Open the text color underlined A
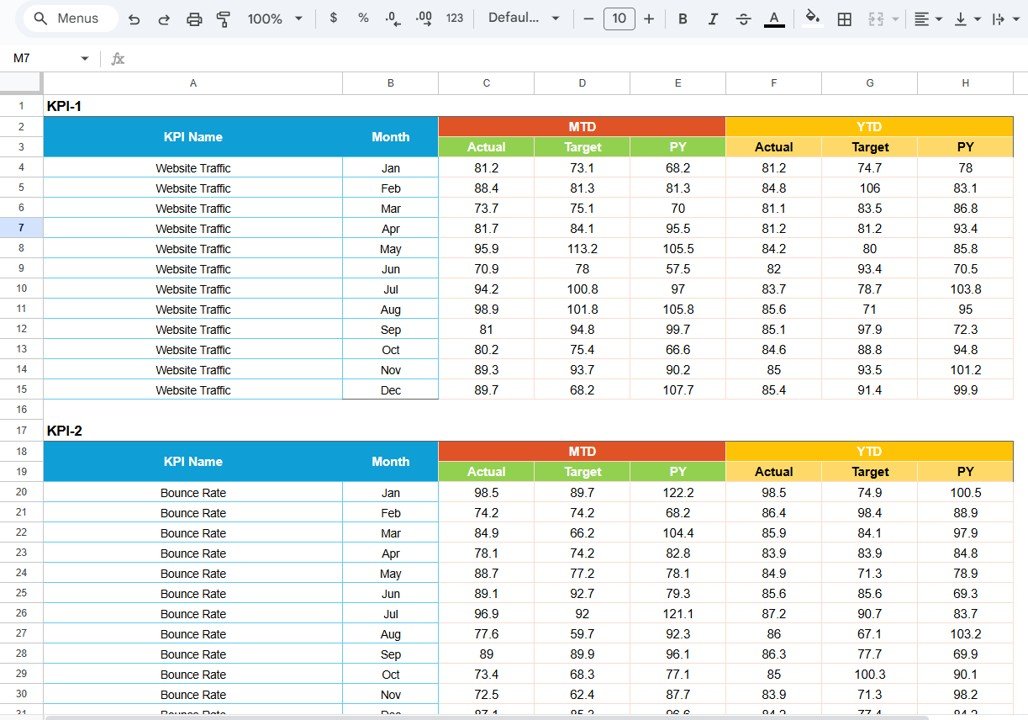This screenshot has height=720, width=1028. pos(774,19)
